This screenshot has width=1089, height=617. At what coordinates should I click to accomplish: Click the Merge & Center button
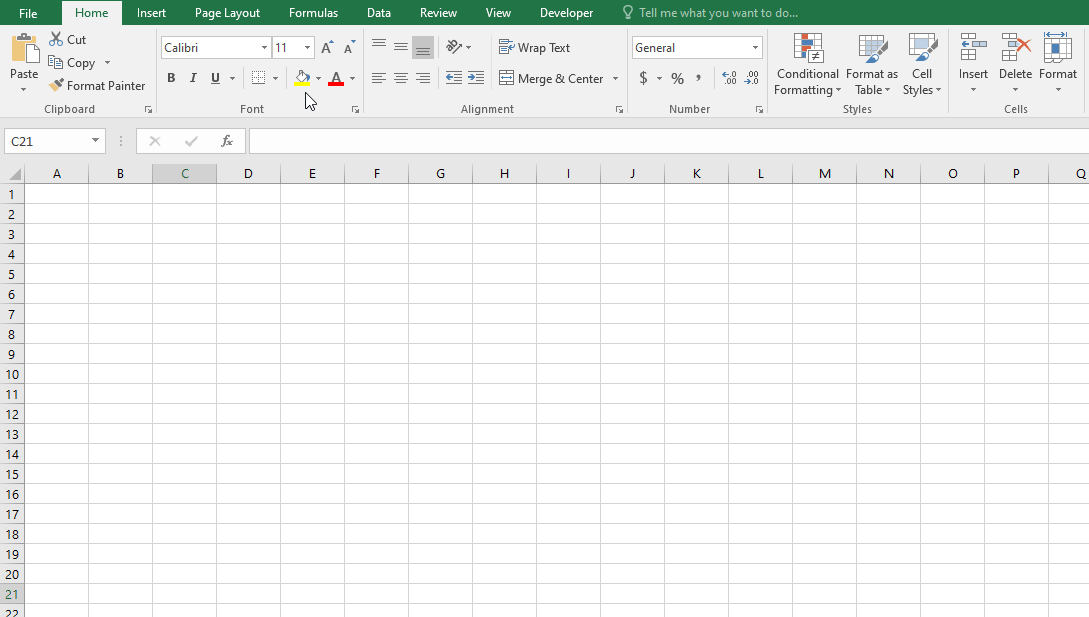(552, 78)
